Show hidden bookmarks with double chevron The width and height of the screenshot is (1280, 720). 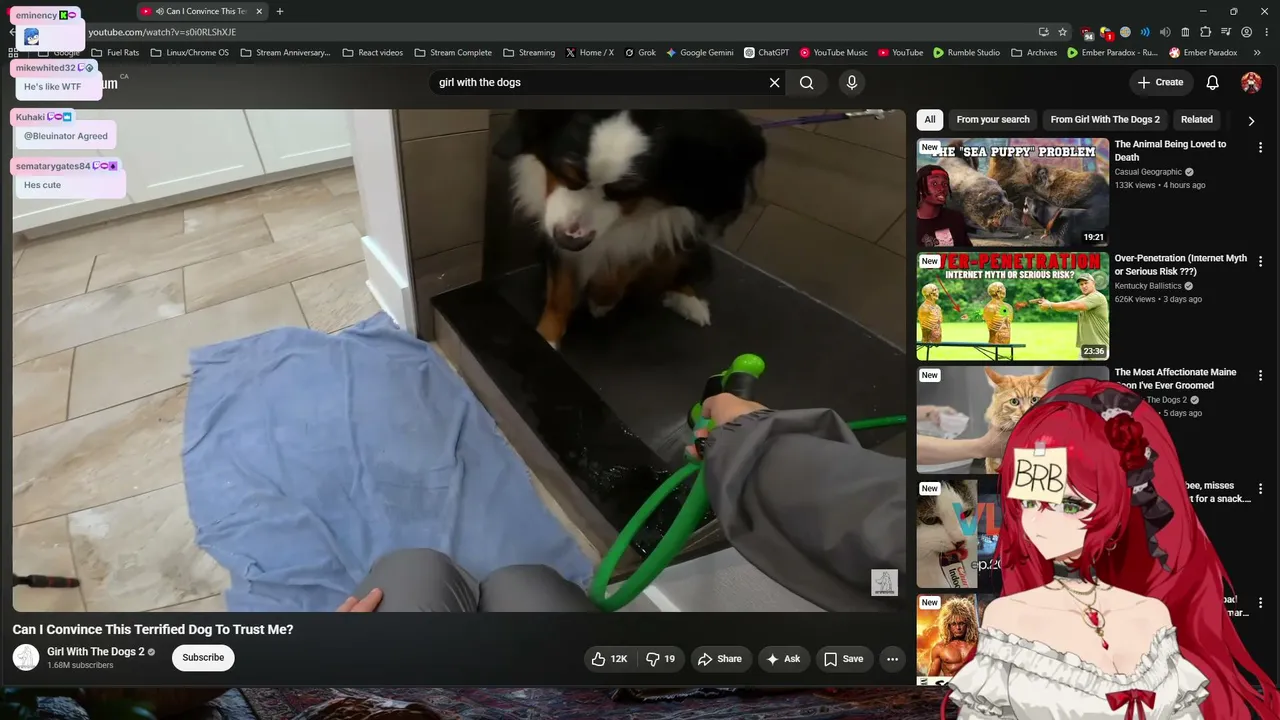1257,53
